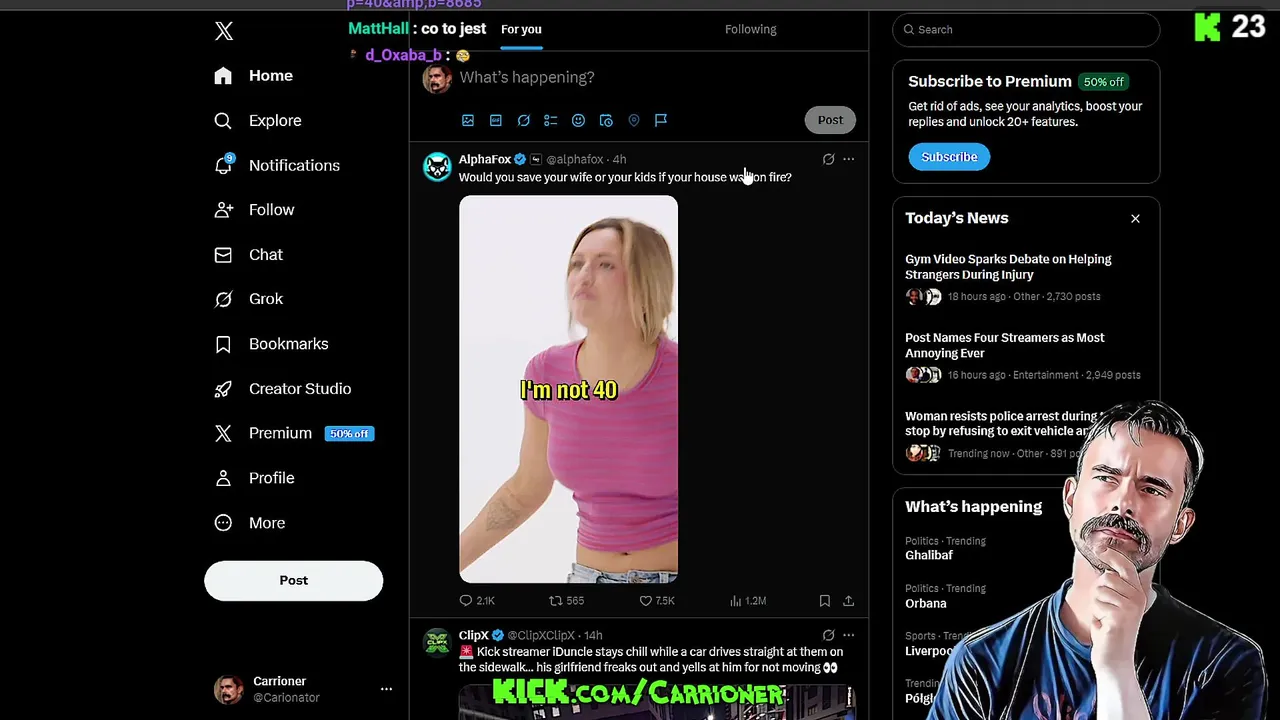
Task: Click the ClipX display name
Action: (x=474, y=636)
